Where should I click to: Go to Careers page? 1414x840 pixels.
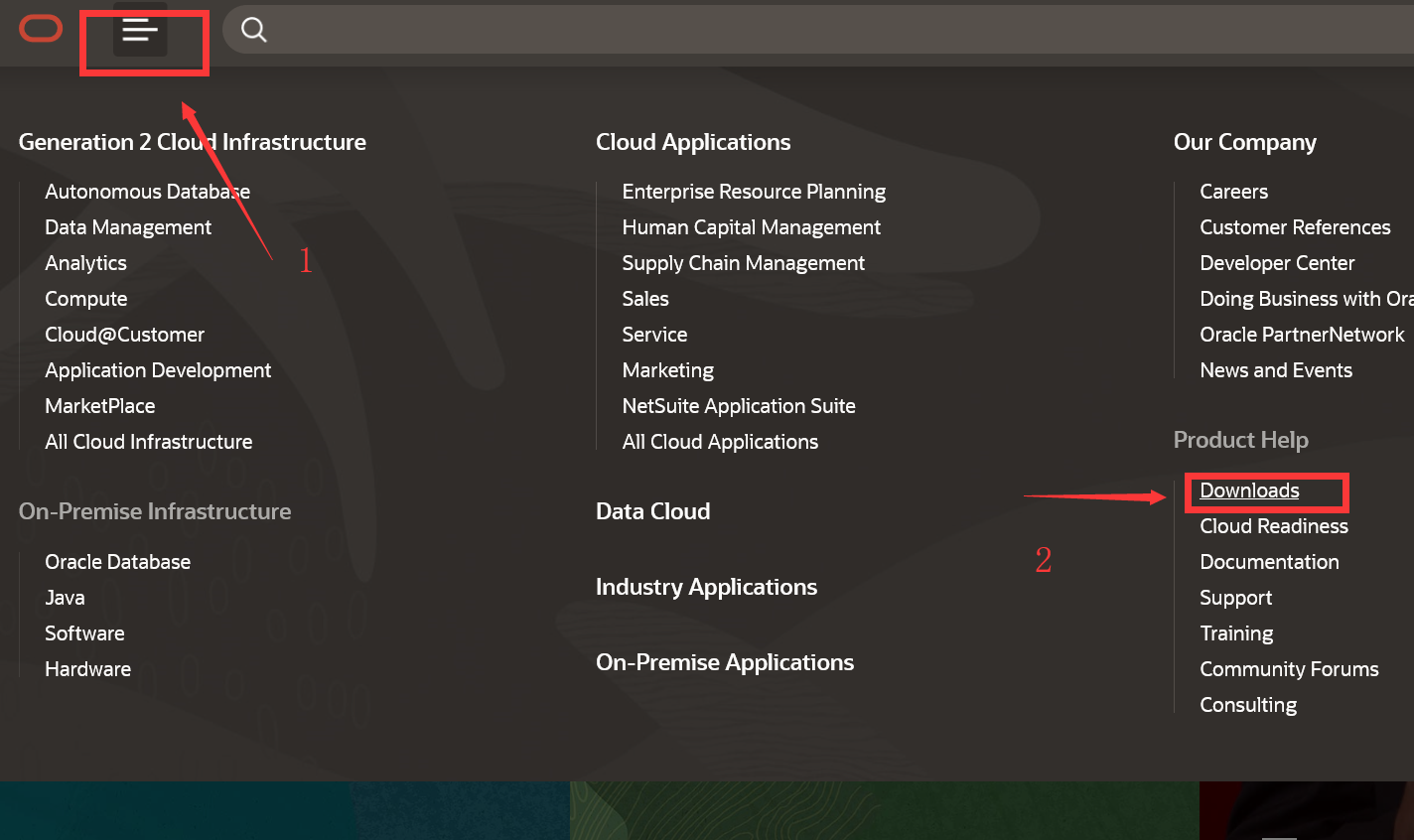coord(1233,192)
